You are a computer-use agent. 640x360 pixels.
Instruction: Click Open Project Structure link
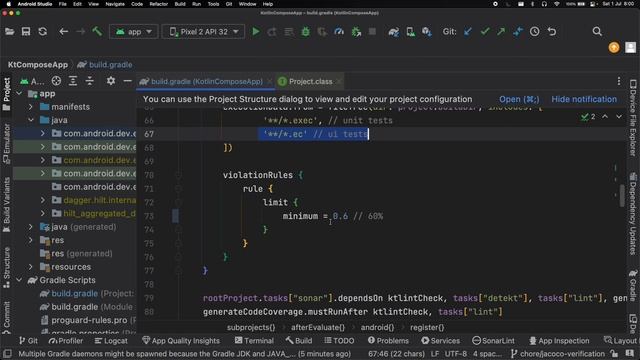coord(519,99)
